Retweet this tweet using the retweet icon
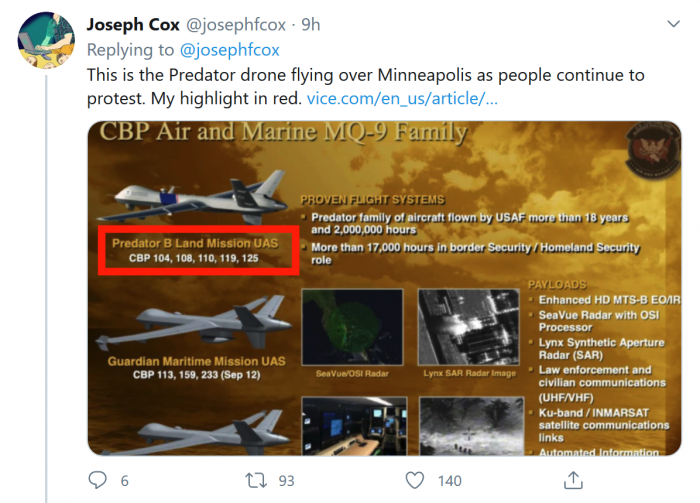Viewport: 700px width, 503px height. pos(256,480)
